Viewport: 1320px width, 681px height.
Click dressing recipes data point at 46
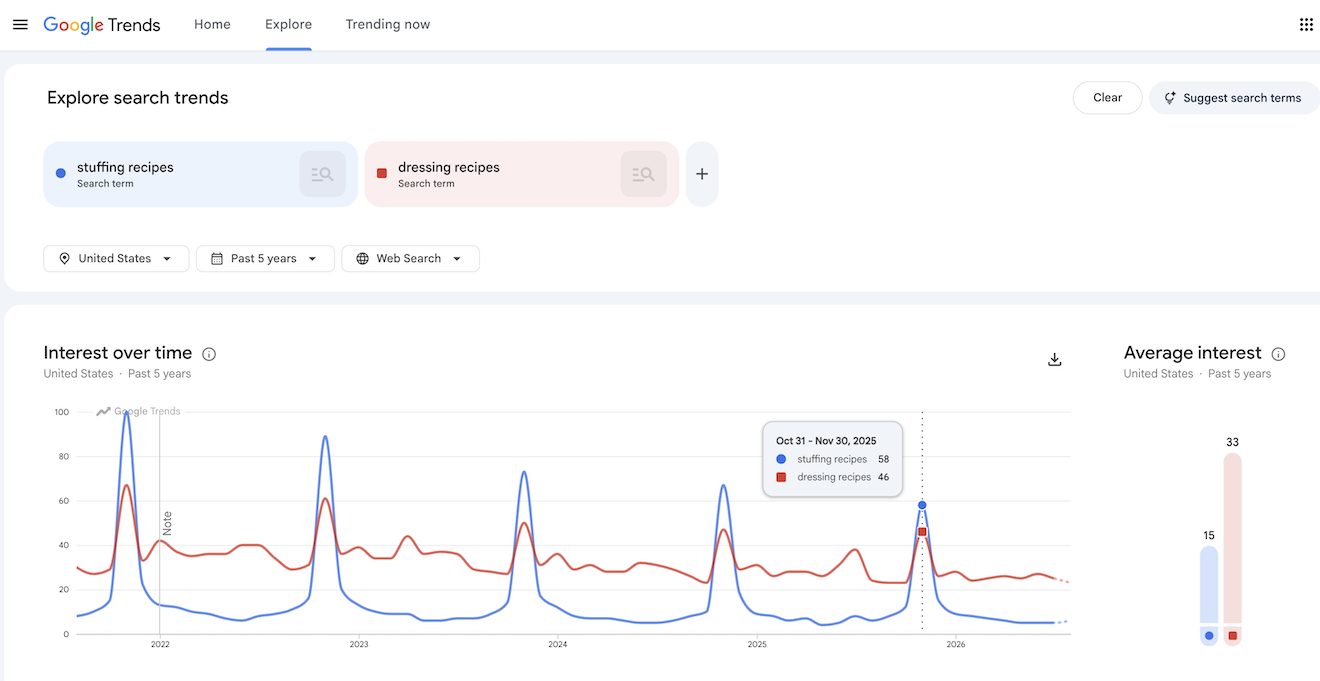[x=922, y=532]
